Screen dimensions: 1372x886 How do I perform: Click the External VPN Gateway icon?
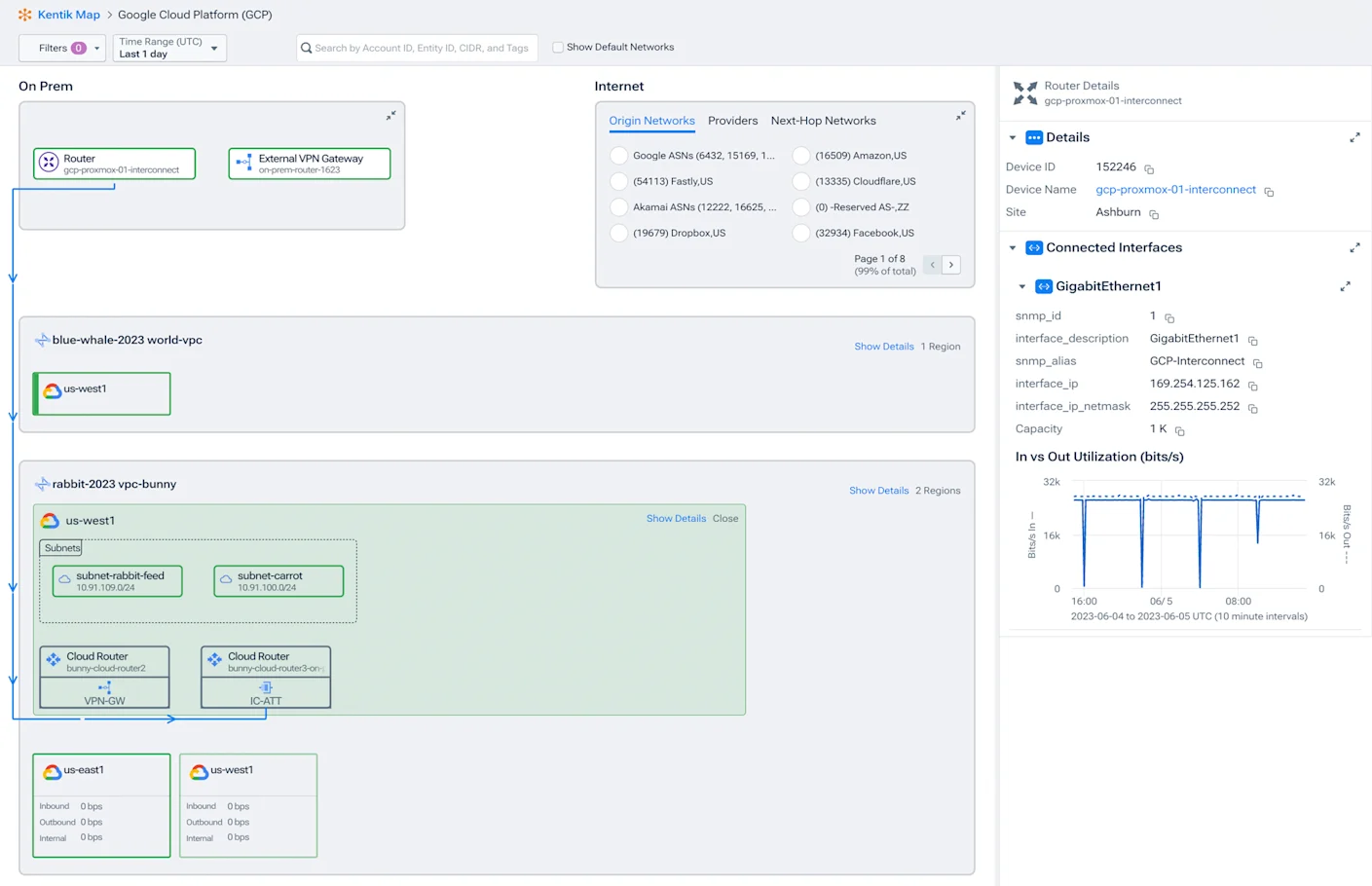click(244, 163)
